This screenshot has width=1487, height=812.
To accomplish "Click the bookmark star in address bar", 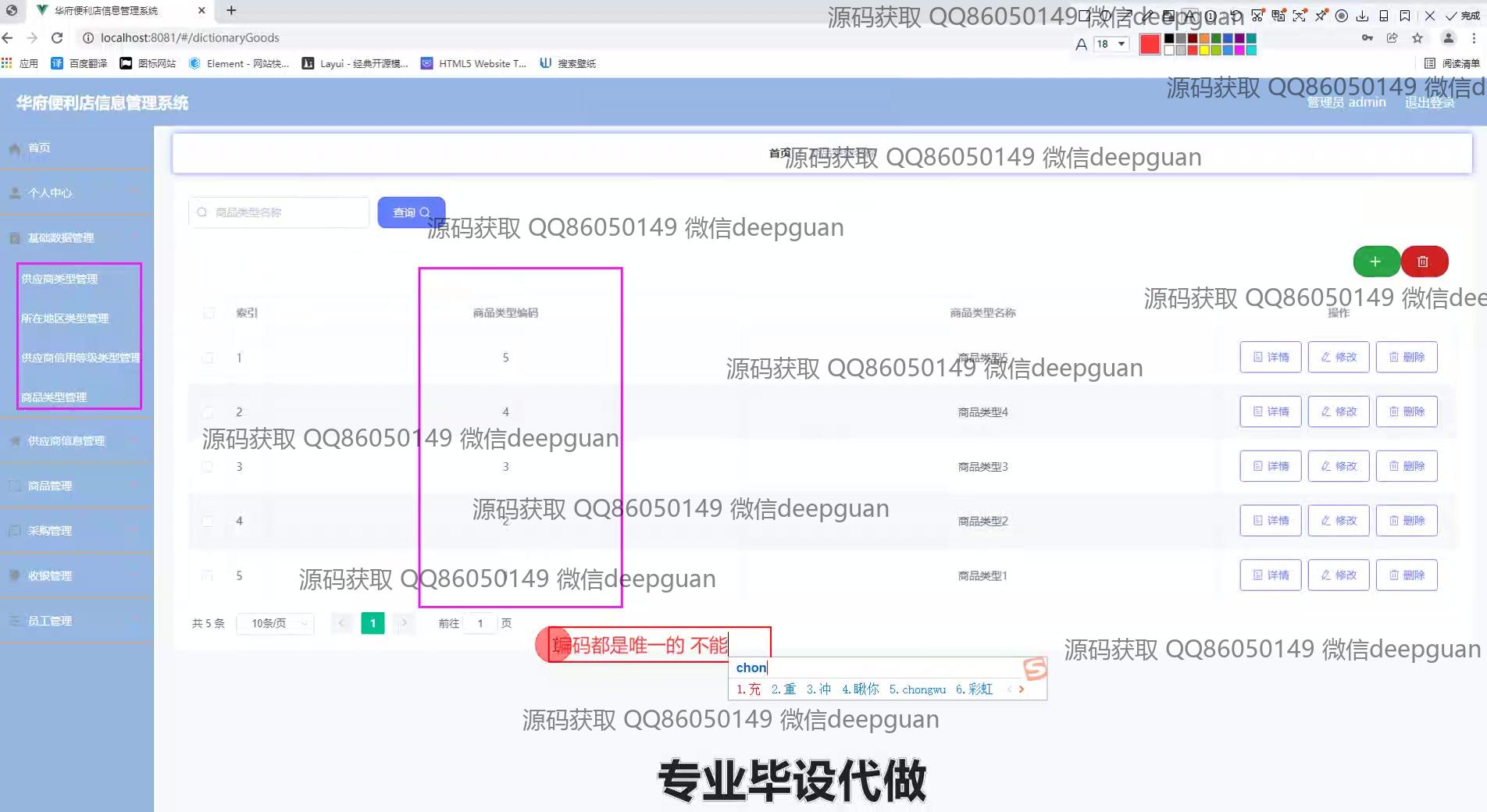I will 1417,37.
